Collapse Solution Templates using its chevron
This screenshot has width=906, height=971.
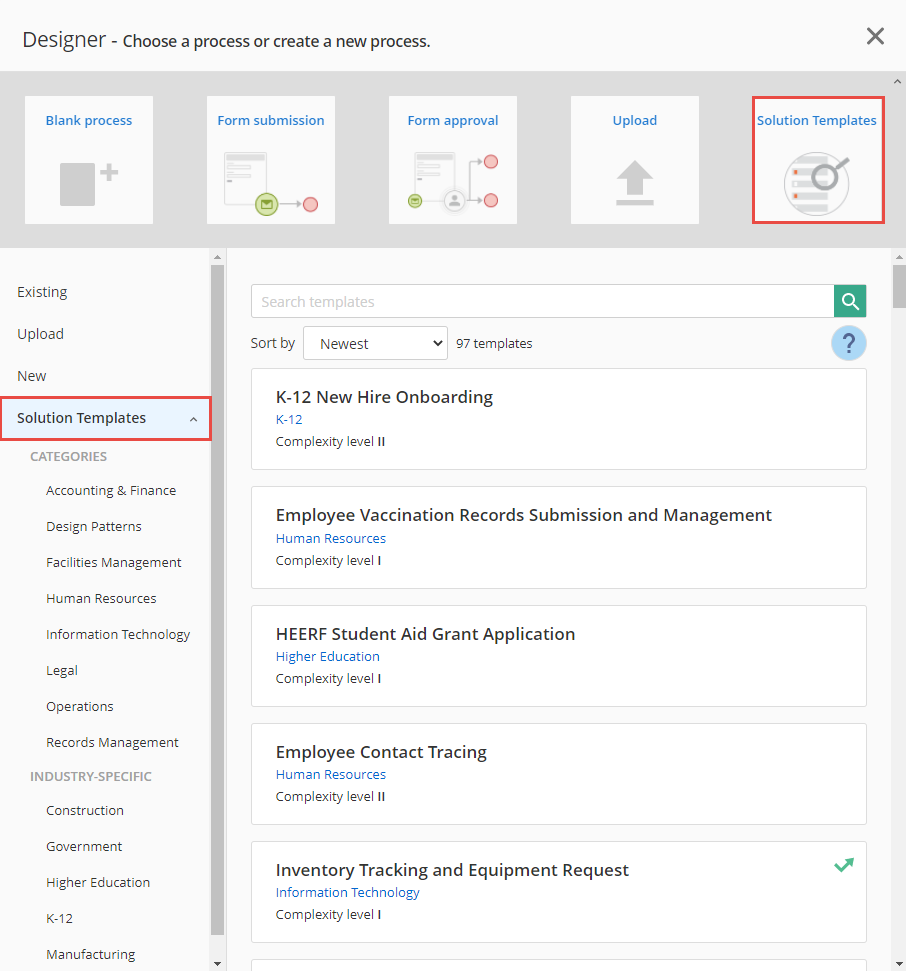click(192, 418)
